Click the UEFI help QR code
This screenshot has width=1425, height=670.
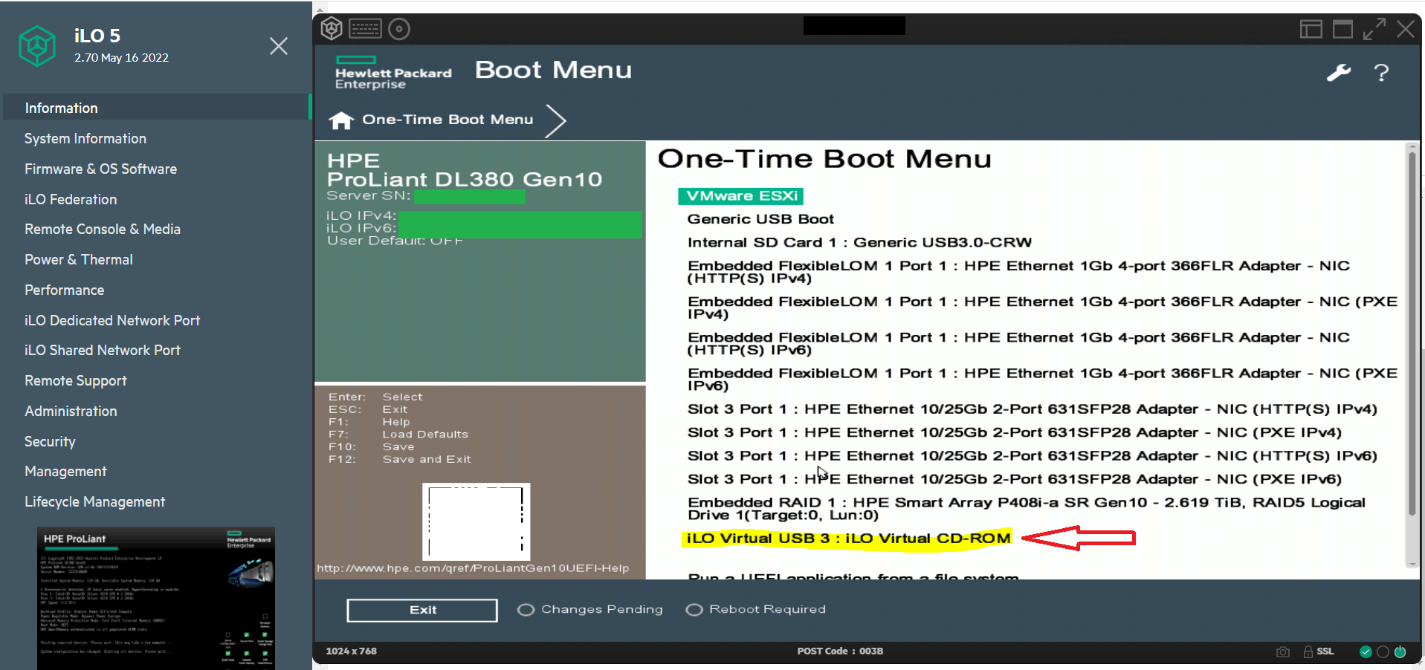point(476,521)
